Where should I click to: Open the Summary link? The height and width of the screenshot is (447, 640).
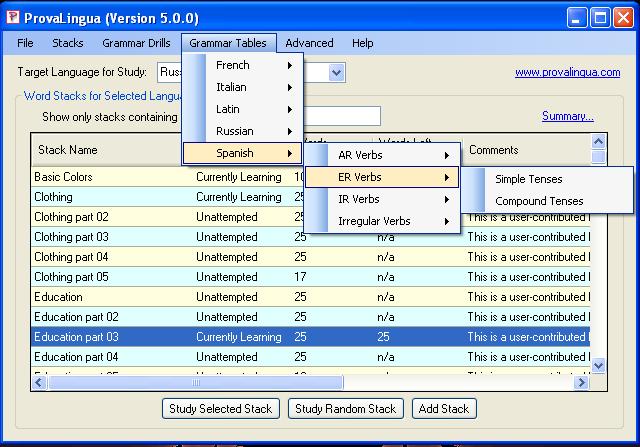(x=568, y=116)
